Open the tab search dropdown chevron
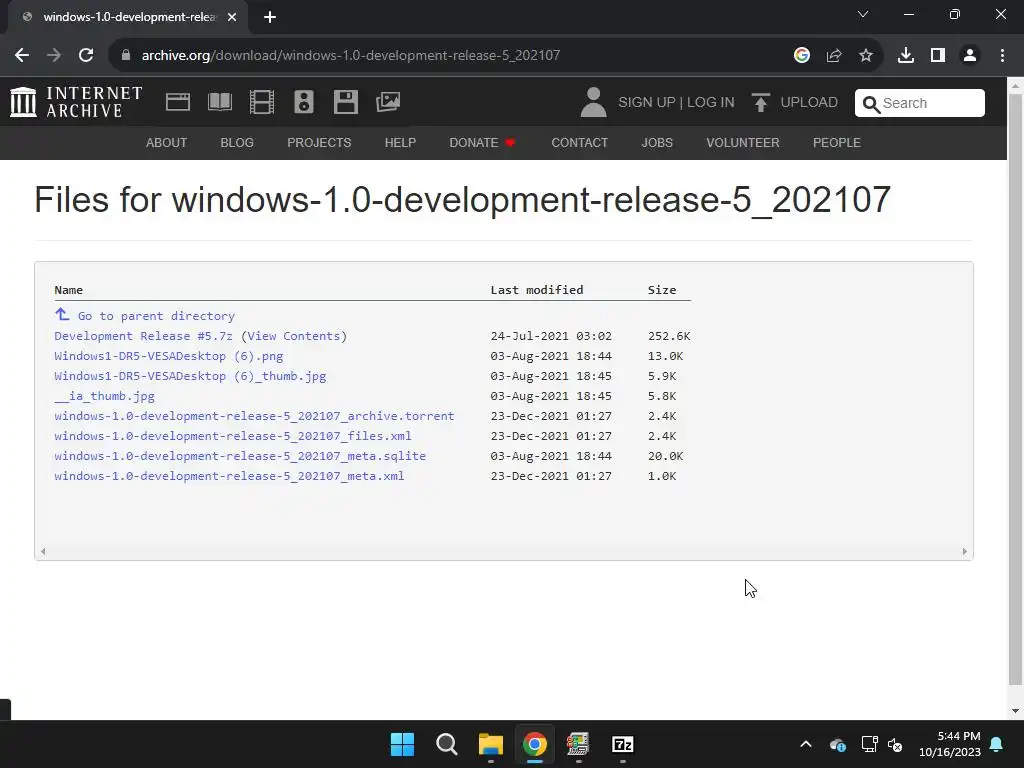Viewport: 1024px width, 768px height. pyautogui.click(x=863, y=14)
